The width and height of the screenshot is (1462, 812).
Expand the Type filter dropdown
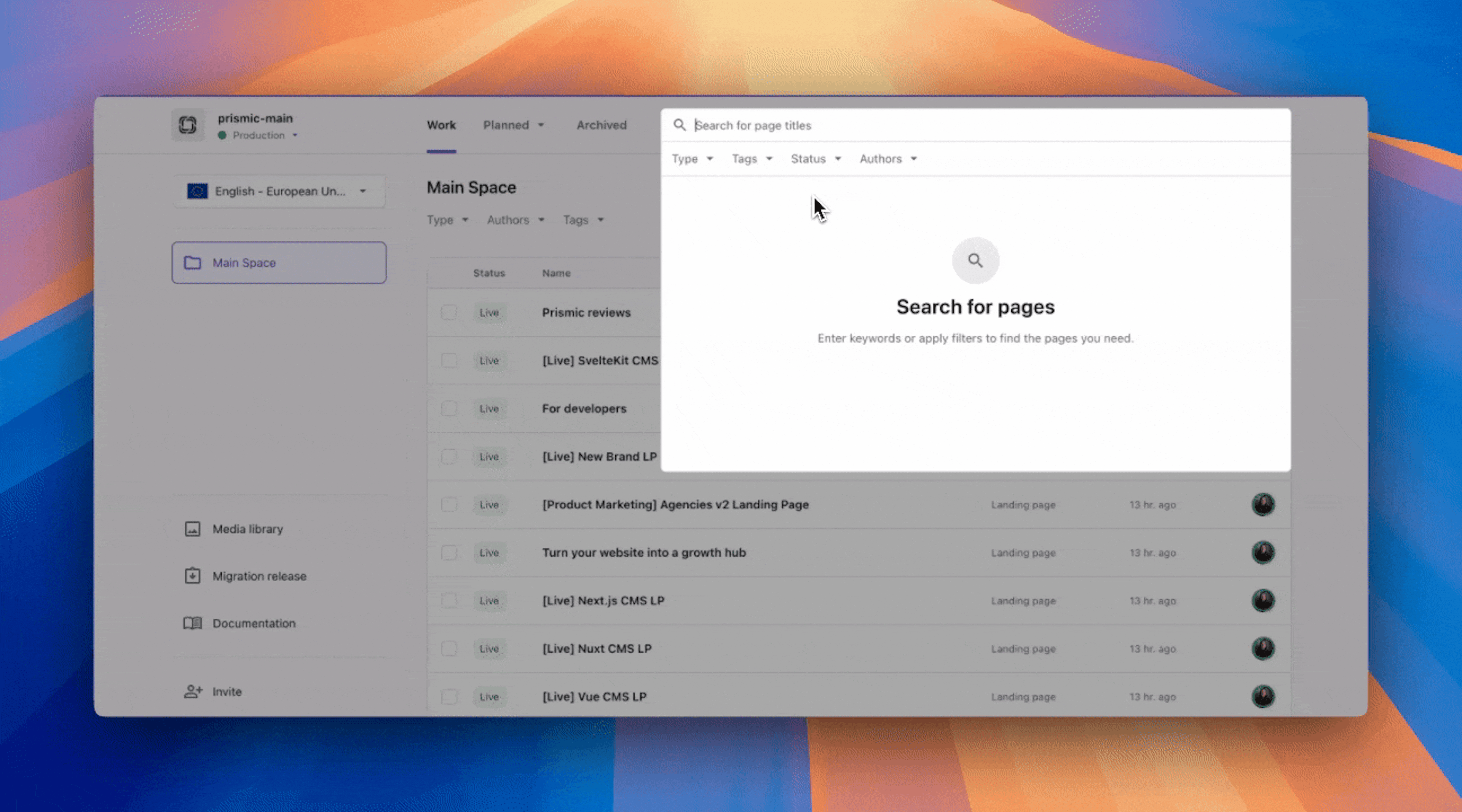tap(693, 159)
